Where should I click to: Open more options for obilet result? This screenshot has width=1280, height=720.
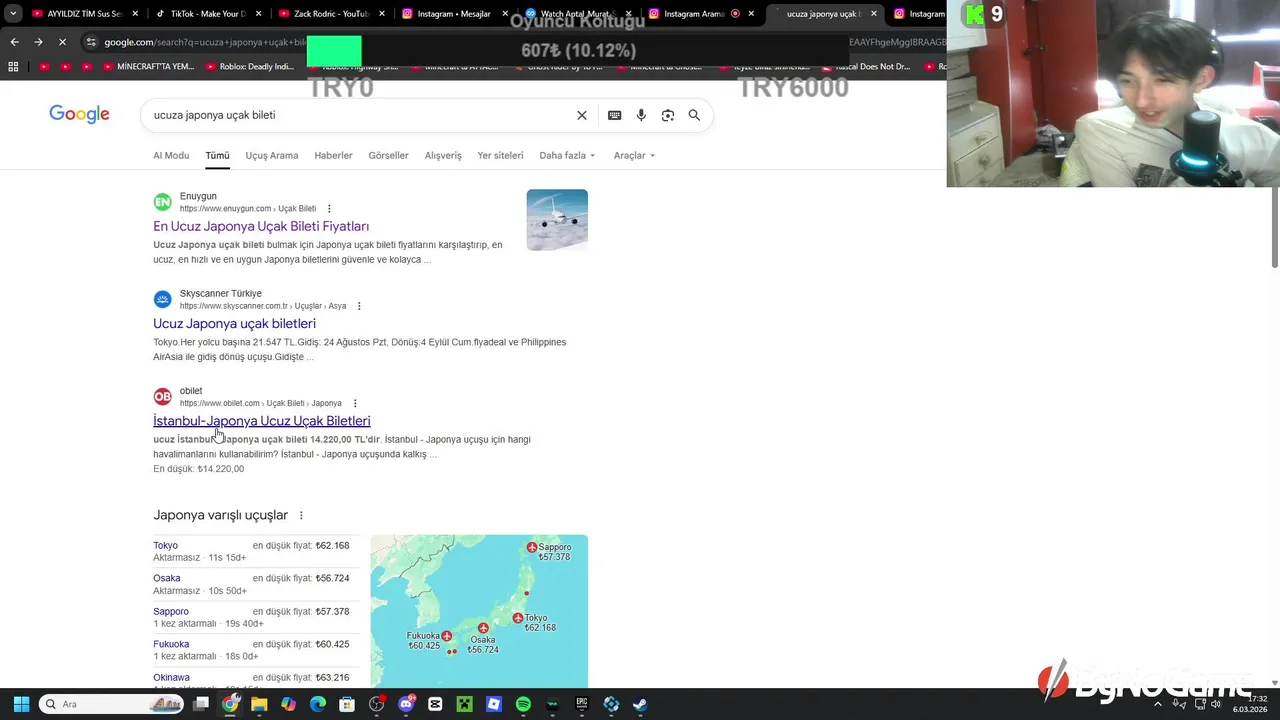click(x=355, y=403)
